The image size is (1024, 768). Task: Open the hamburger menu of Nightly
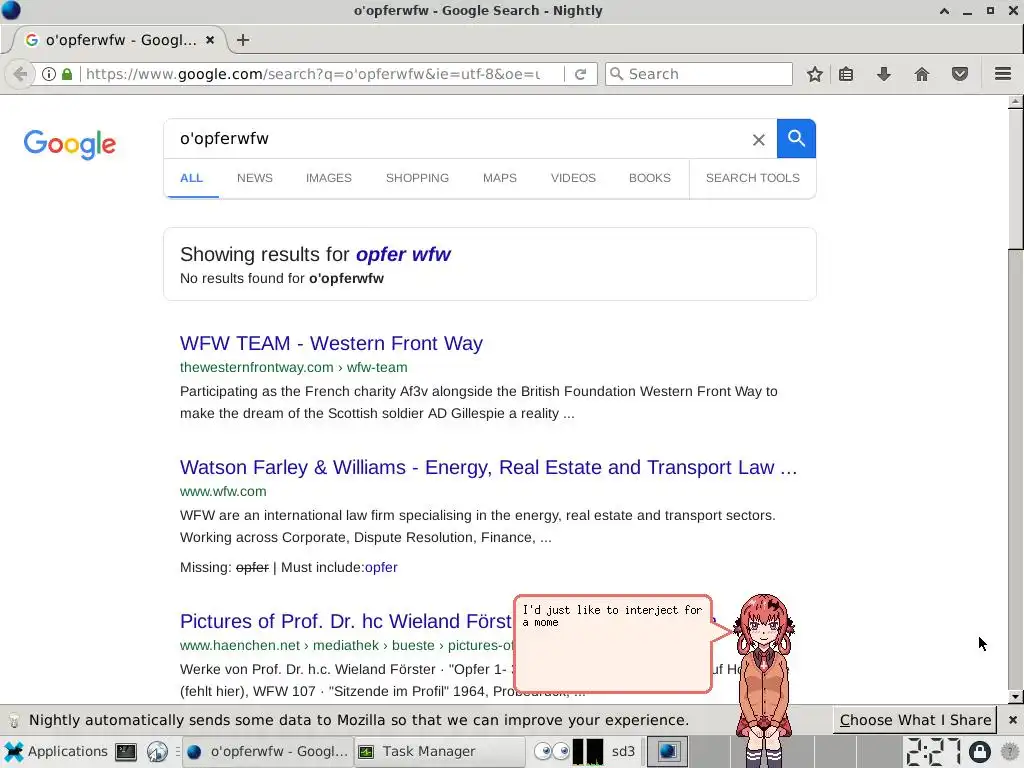coord(1003,74)
